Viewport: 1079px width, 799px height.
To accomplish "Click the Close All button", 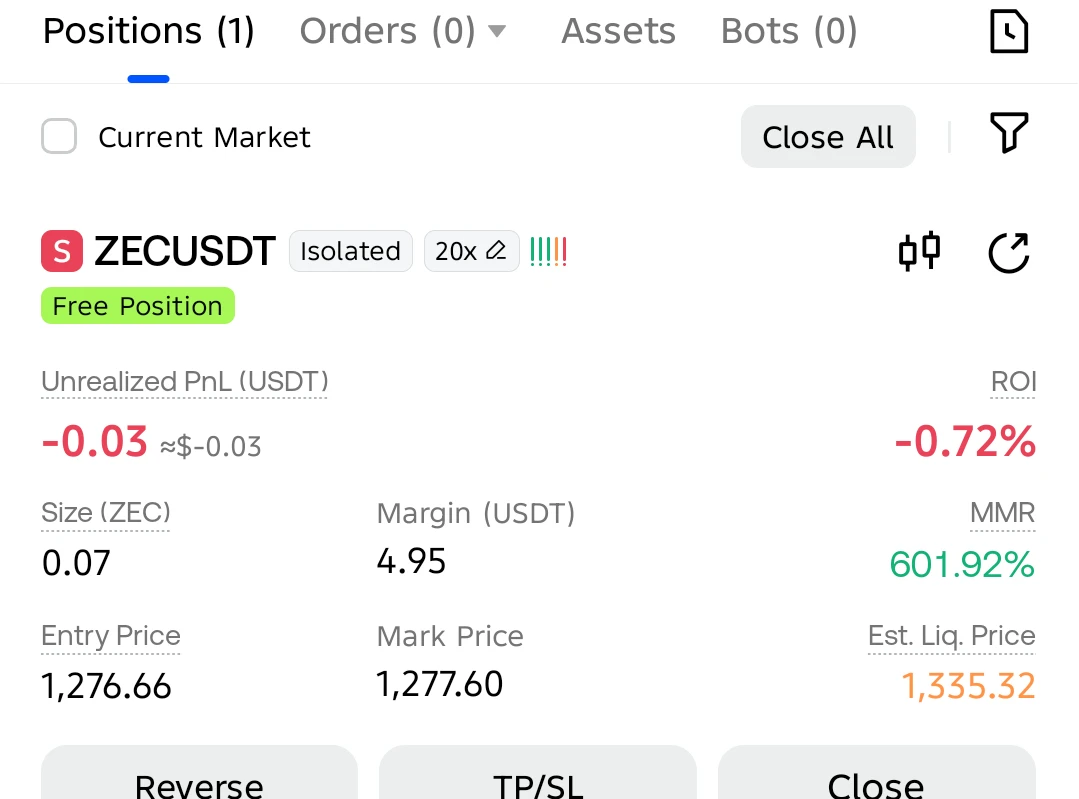I will point(828,136).
